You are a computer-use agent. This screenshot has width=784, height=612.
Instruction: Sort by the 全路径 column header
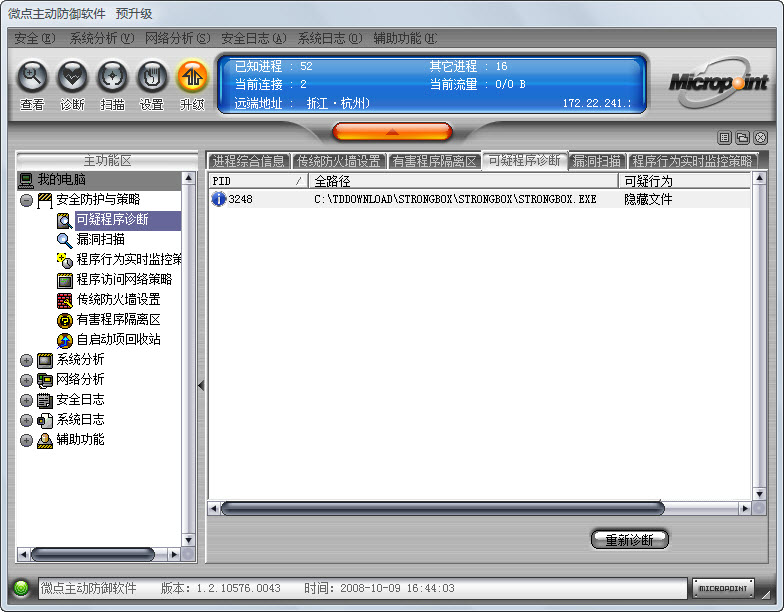click(464, 180)
